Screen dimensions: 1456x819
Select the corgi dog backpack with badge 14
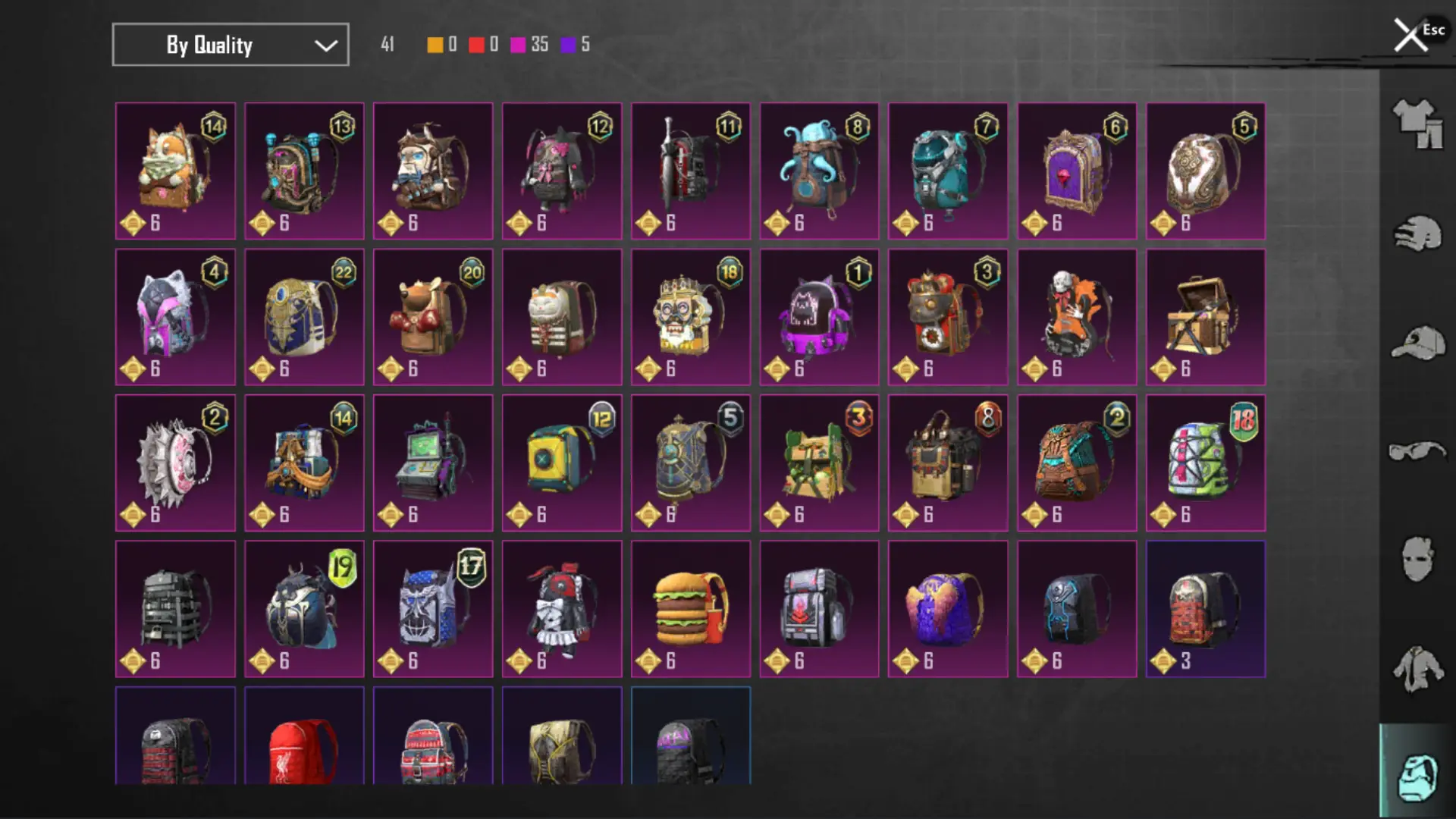pos(175,171)
